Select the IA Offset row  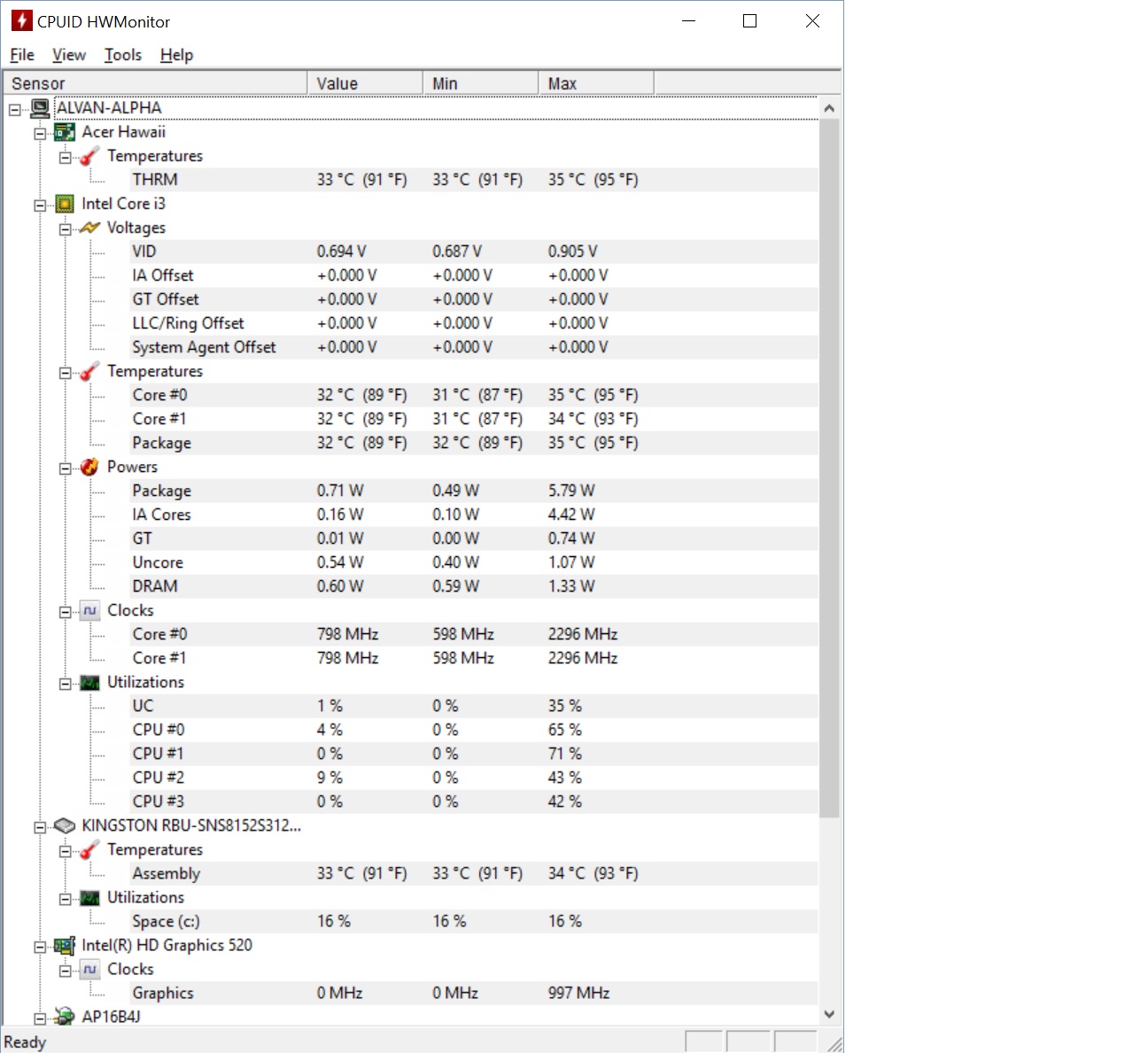coord(474,275)
